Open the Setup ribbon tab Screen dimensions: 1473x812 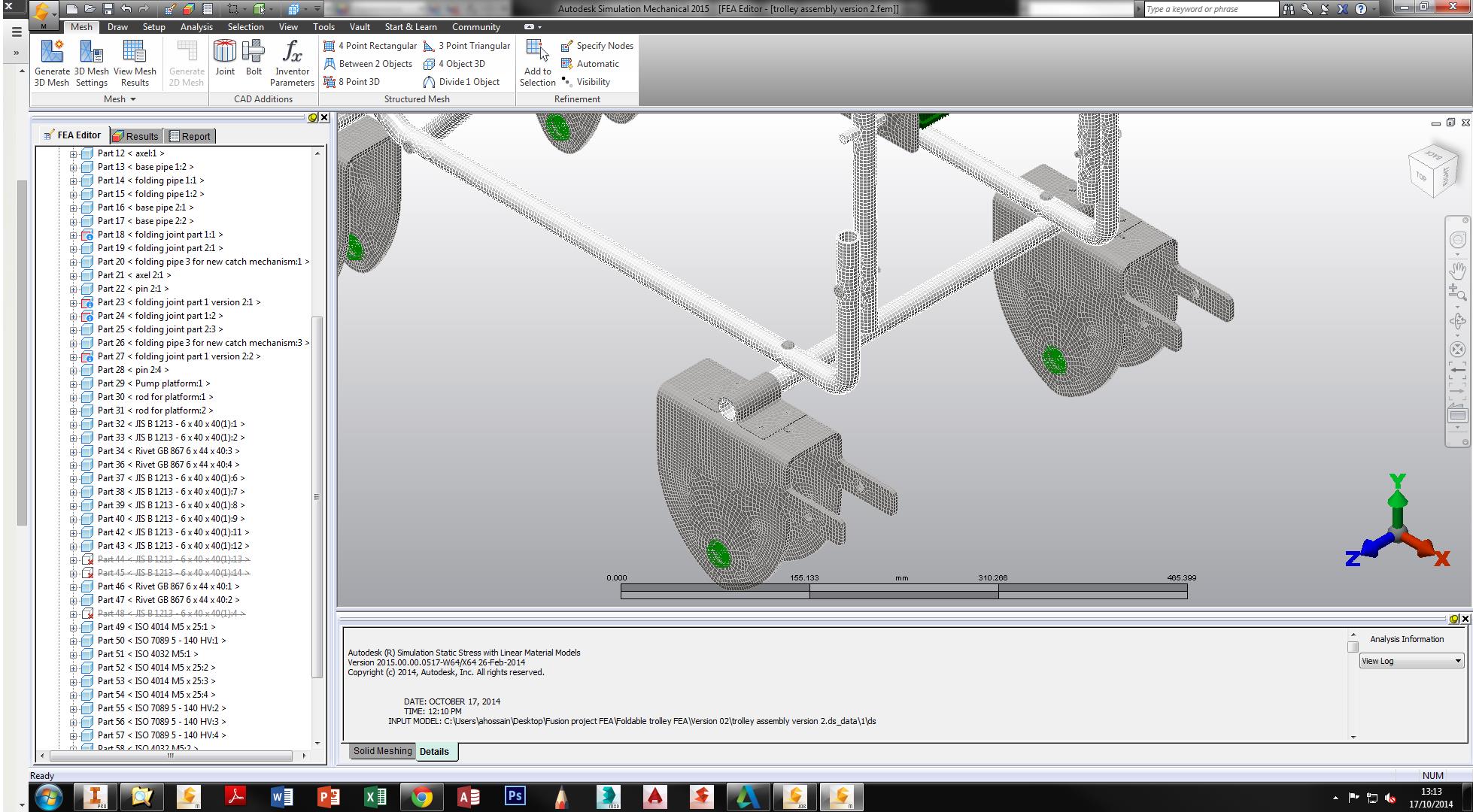coord(153,26)
